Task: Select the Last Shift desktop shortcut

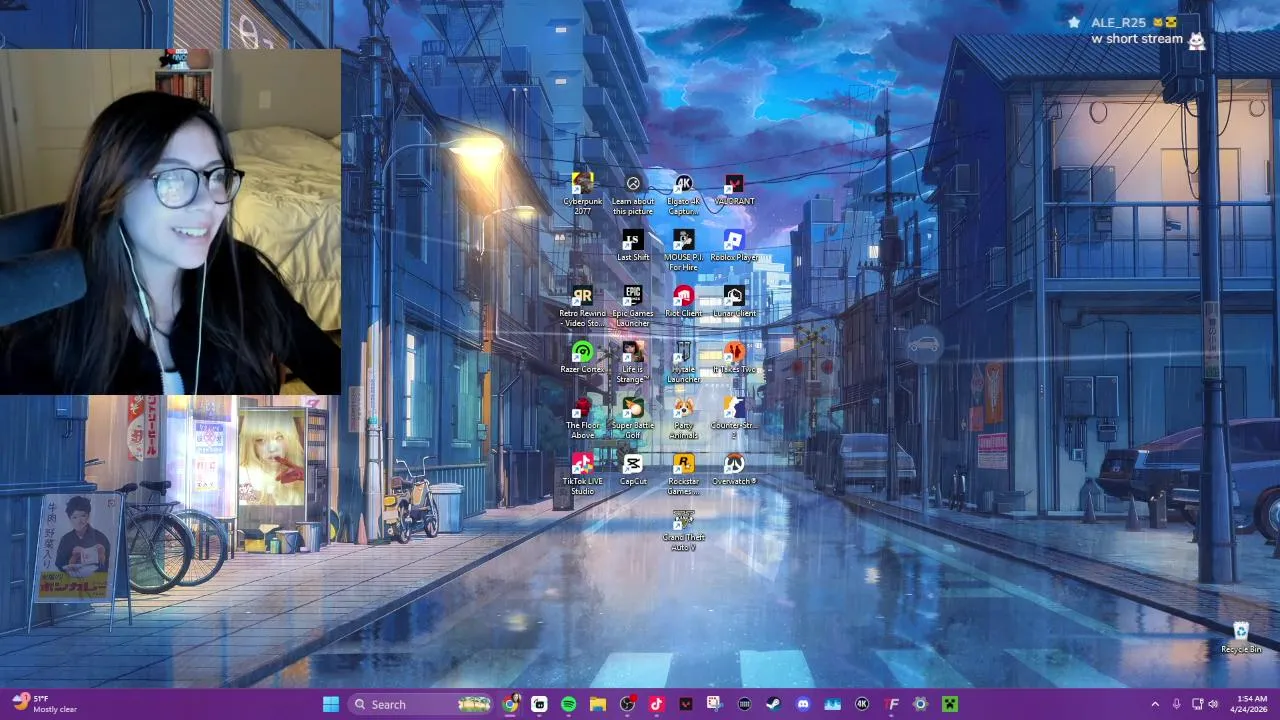Action: click(x=633, y=245)
